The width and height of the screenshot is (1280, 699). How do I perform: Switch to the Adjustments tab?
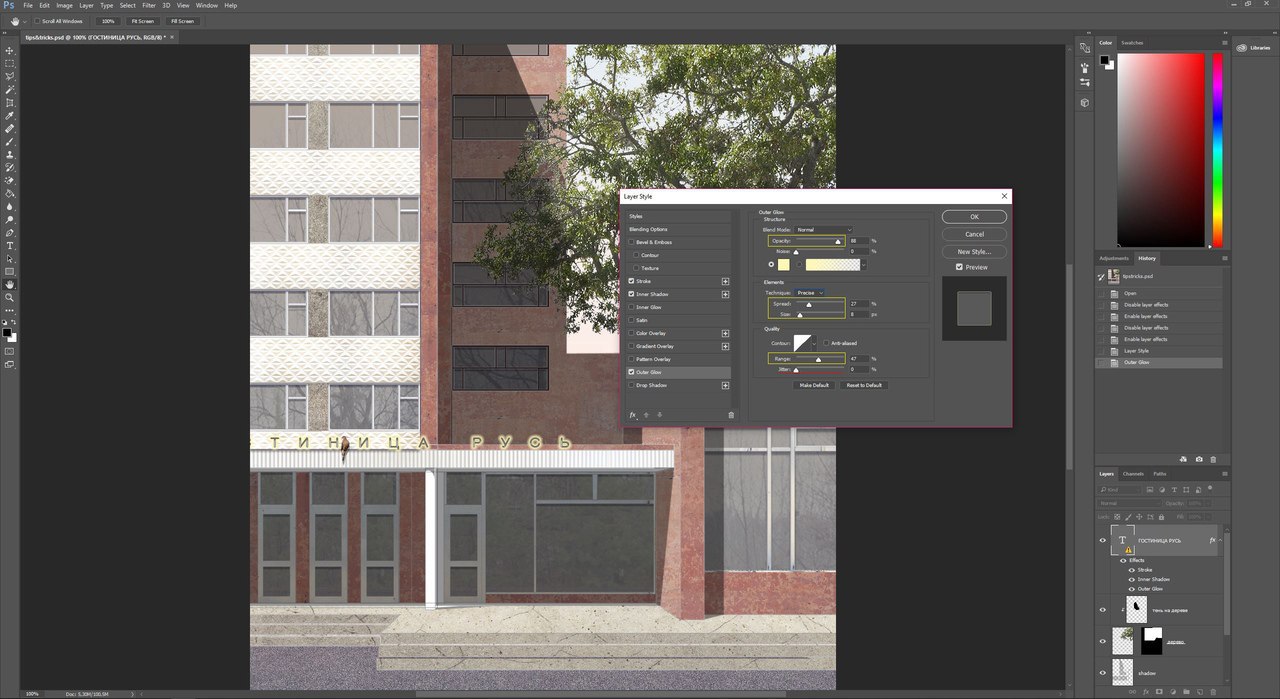(1114, 258)
